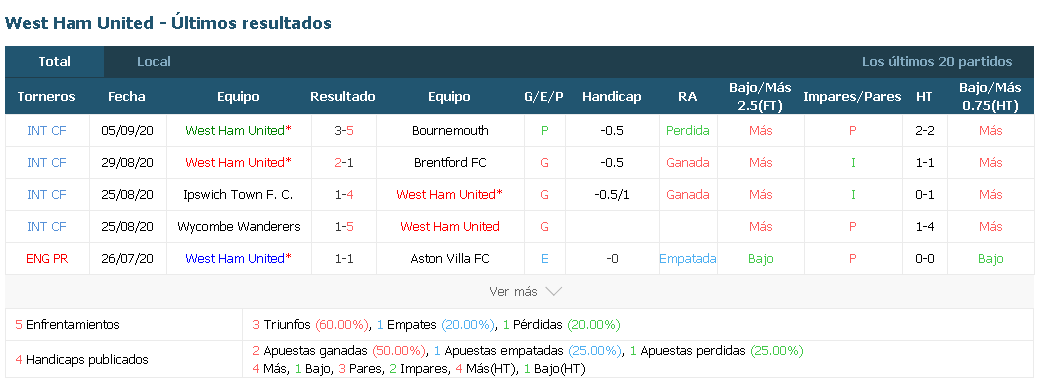This screenshot has height=383, width=1040.
Task: Select the Total tab
Action: click(x=54, y=62)
